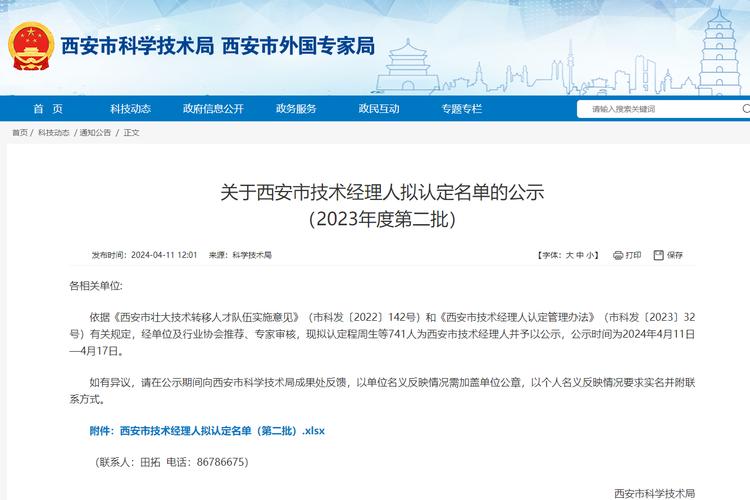Screen dimensions: 750x500
Task: Go to 科技动态 in the breadcrumb
Action: 54,133
